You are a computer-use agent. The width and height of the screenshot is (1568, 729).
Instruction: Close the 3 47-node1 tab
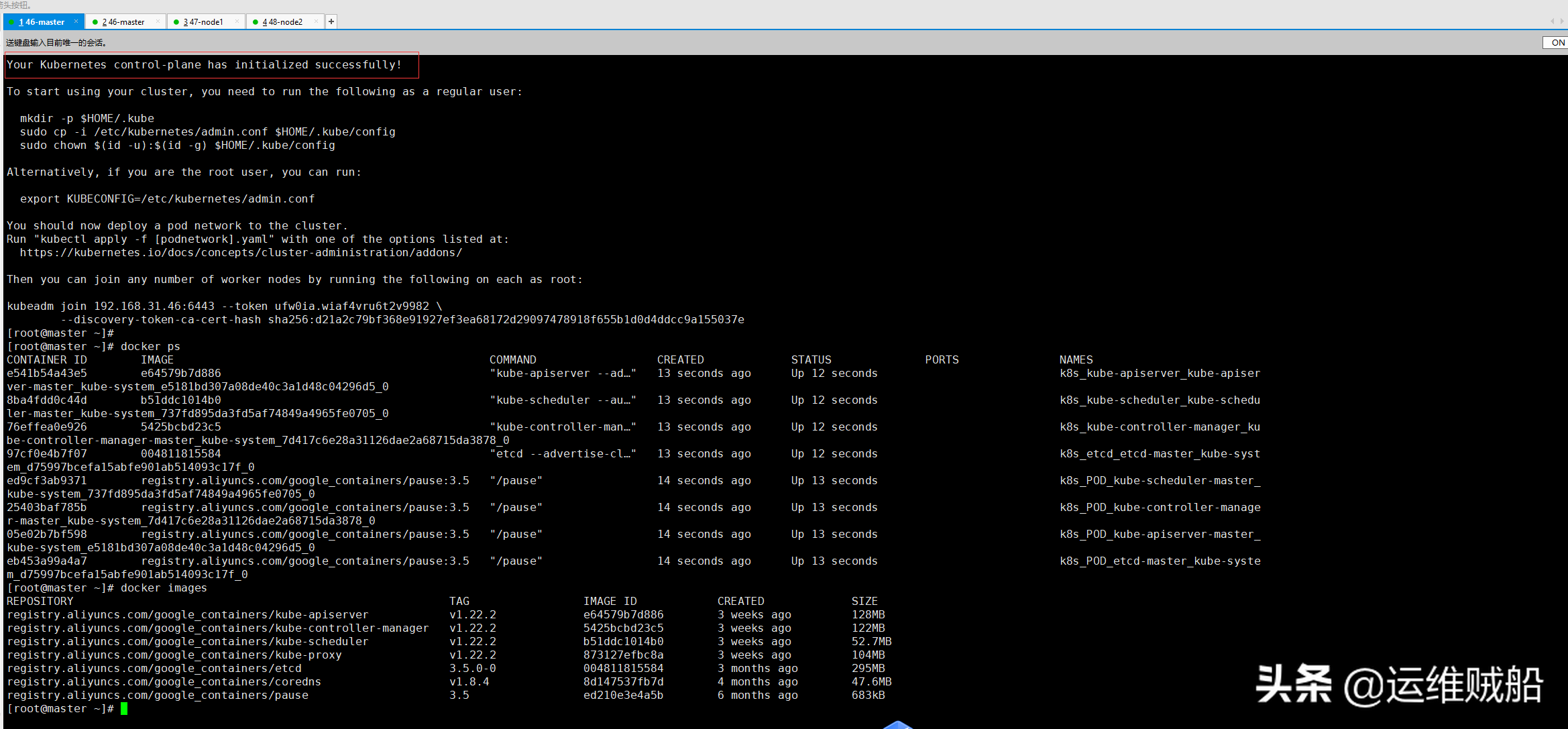click(x=237, y=21)
